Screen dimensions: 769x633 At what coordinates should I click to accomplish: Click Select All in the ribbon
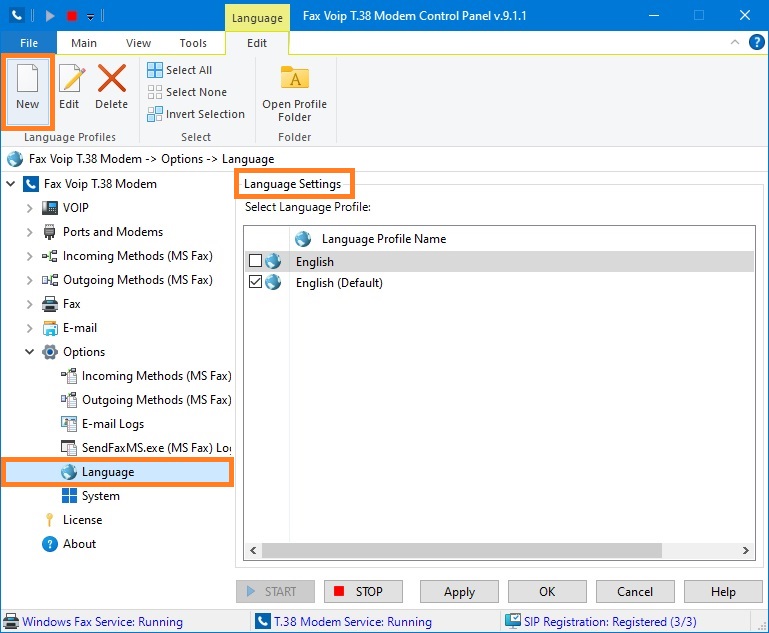179,70
